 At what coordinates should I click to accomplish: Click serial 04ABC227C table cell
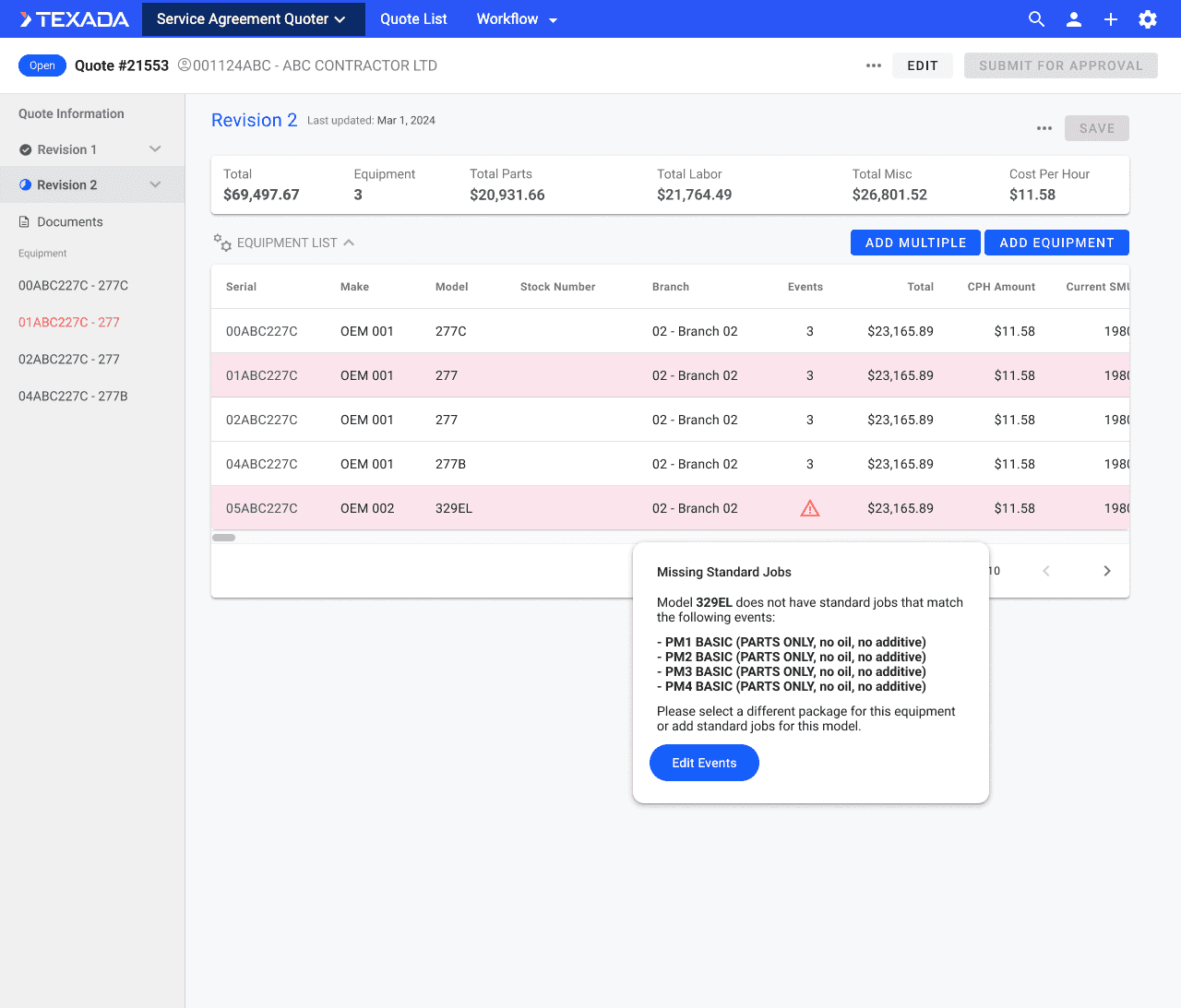tap(262, 464)
